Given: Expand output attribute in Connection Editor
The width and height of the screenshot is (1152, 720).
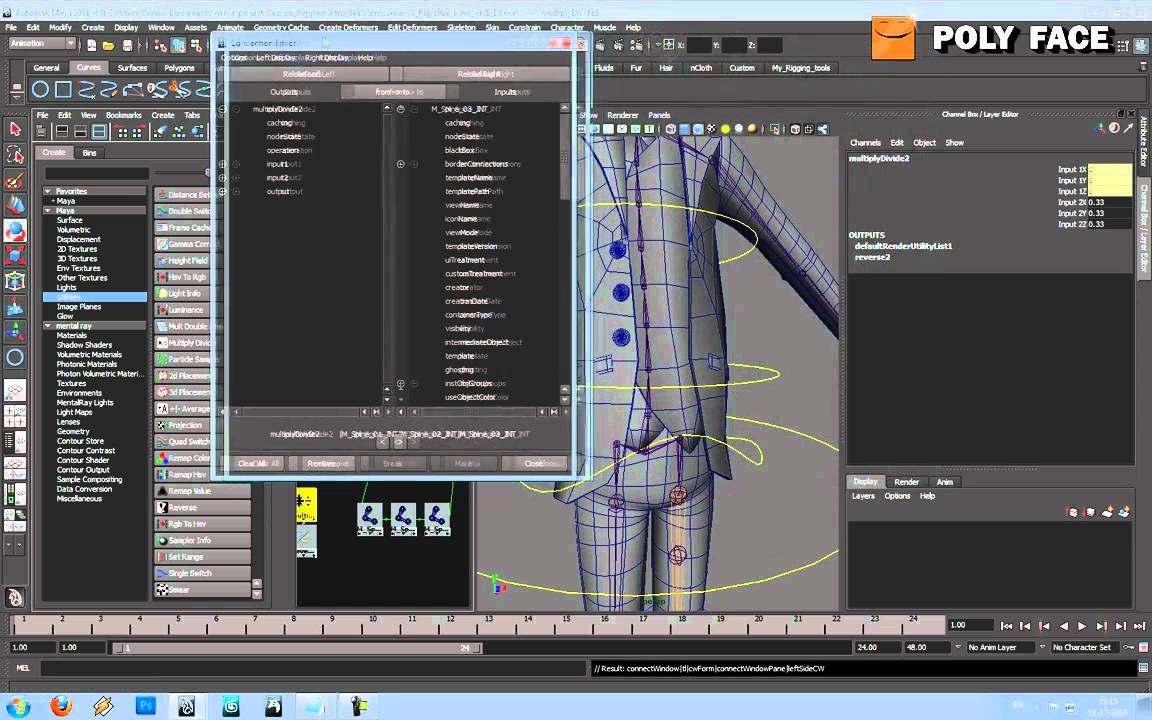Looking at the screenshot, I should click(x=223, y=191).
